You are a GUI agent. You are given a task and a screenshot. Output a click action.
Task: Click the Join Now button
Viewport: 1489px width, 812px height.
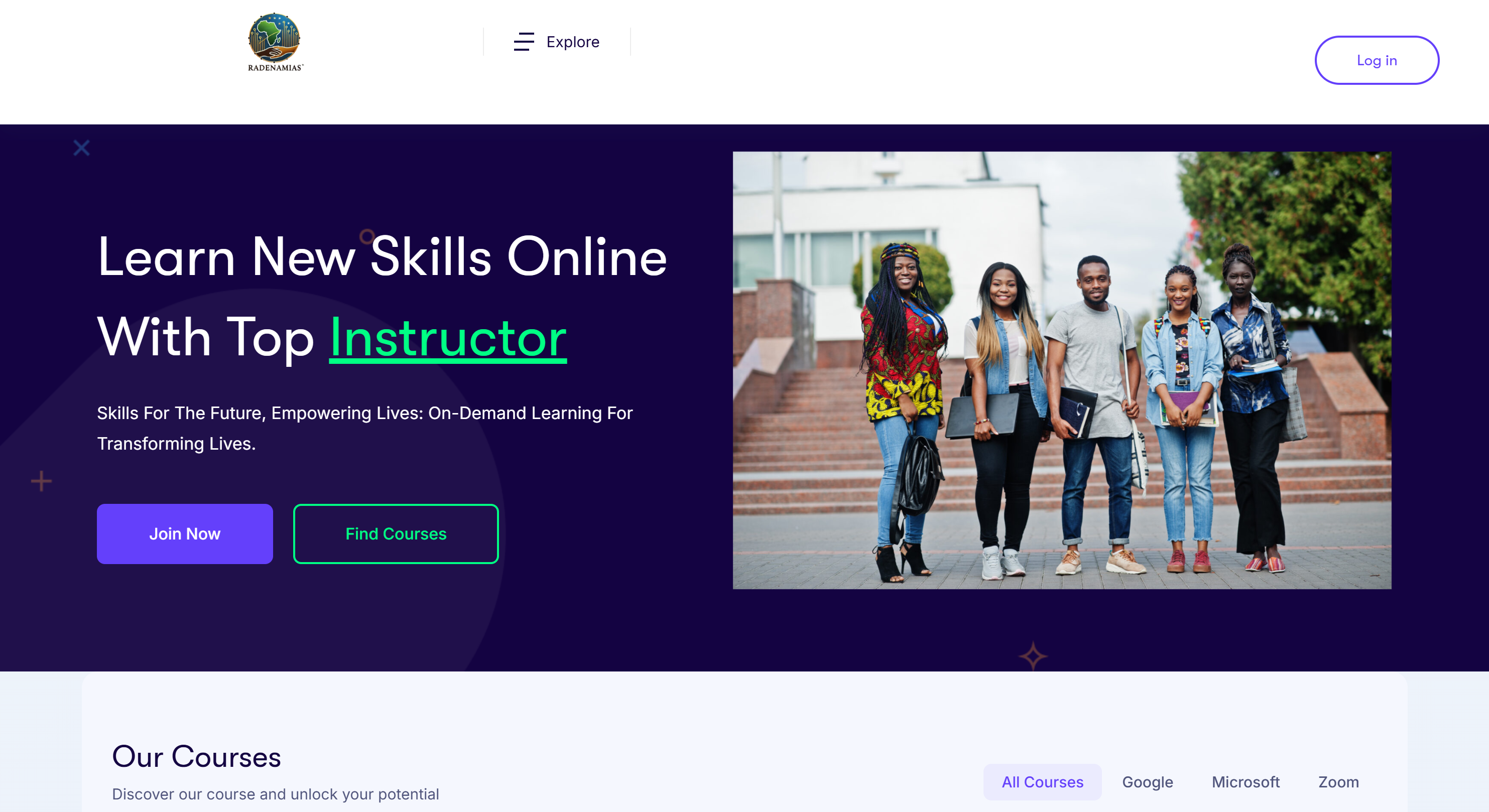click(184, 533)
